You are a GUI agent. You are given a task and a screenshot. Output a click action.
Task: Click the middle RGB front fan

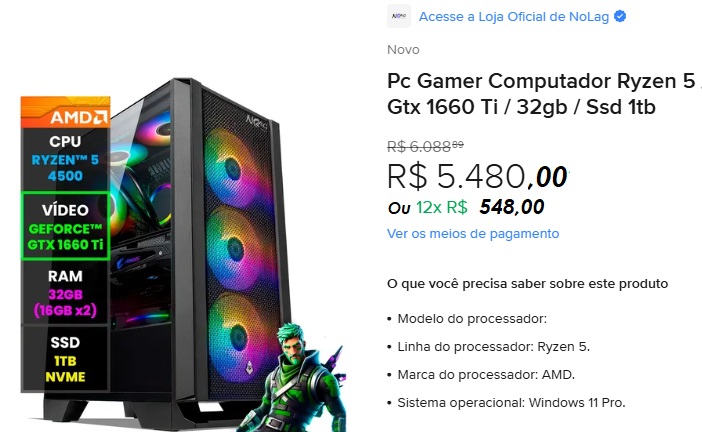(237, 248)
